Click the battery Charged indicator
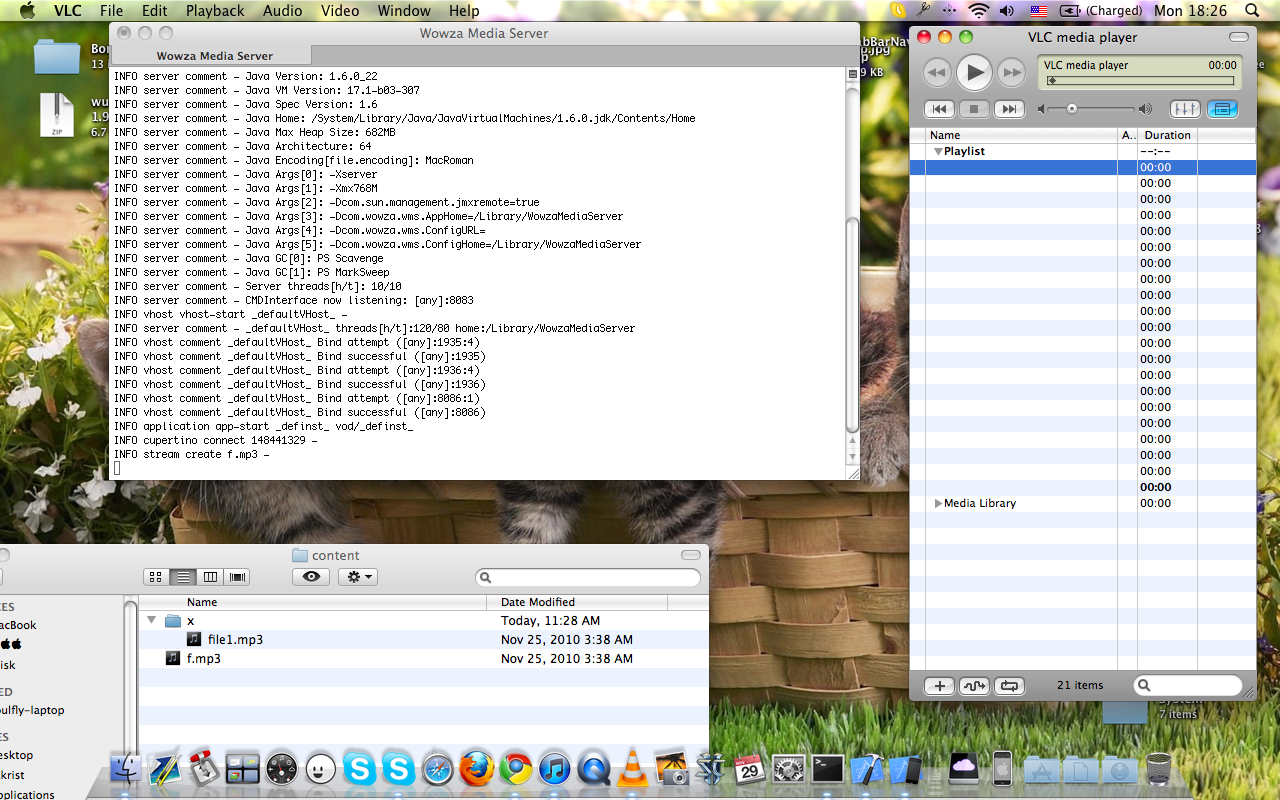Screen dimensions: 1280x800 coord(1101,11)
